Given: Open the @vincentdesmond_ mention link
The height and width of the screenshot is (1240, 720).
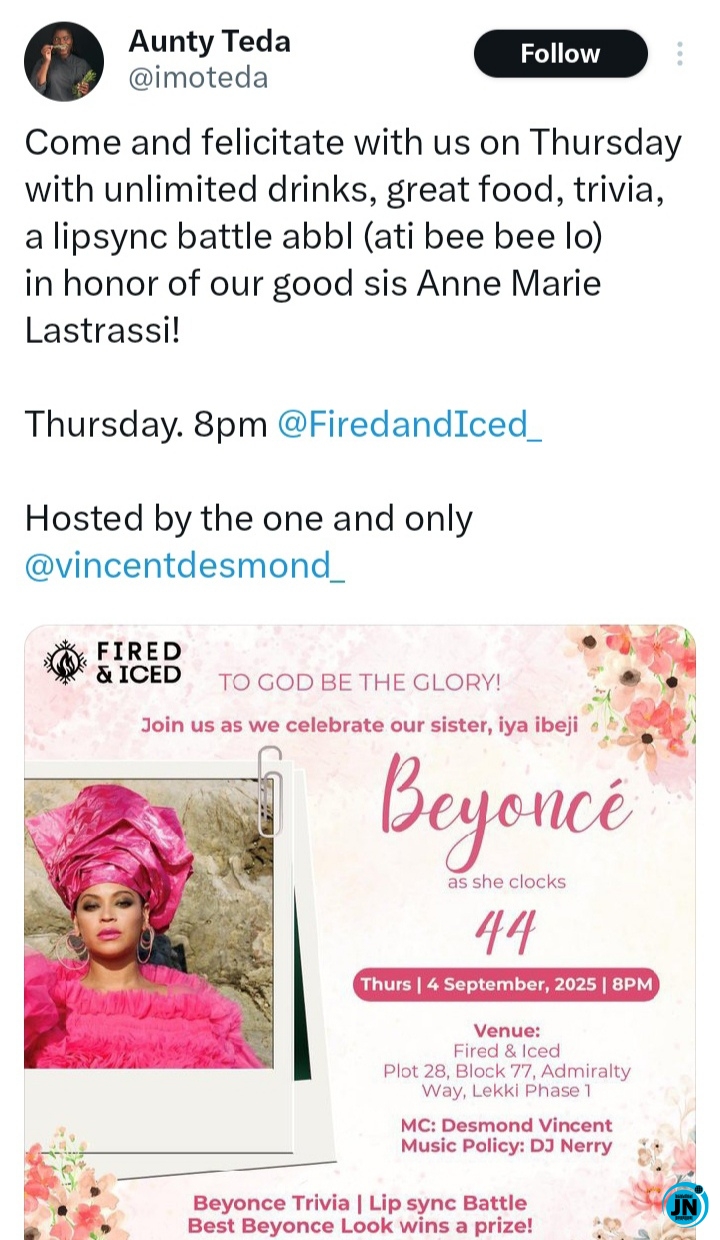Looking at the screenshot, I should coord(185,566).
